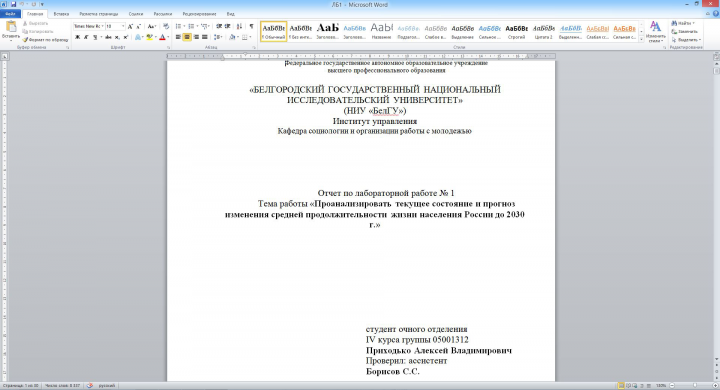Show paragraph marks (¶)
Image resolution: width=720 pixels, height=390 pixels.
pos(251,26)
